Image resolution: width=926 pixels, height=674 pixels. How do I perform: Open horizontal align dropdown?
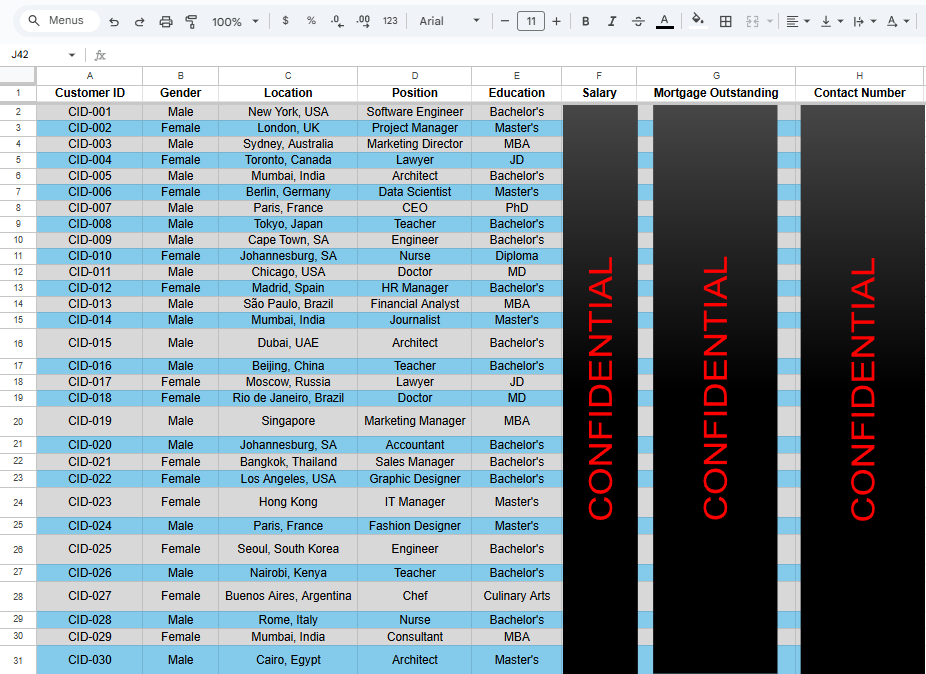[797, 21]
